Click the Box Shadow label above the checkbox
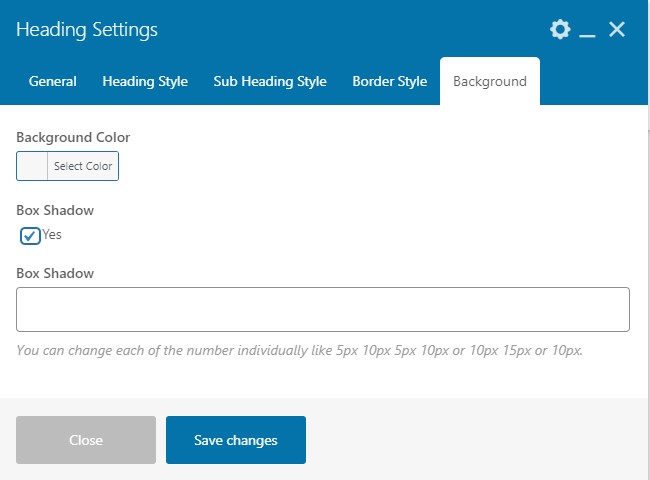 (55, 211)
